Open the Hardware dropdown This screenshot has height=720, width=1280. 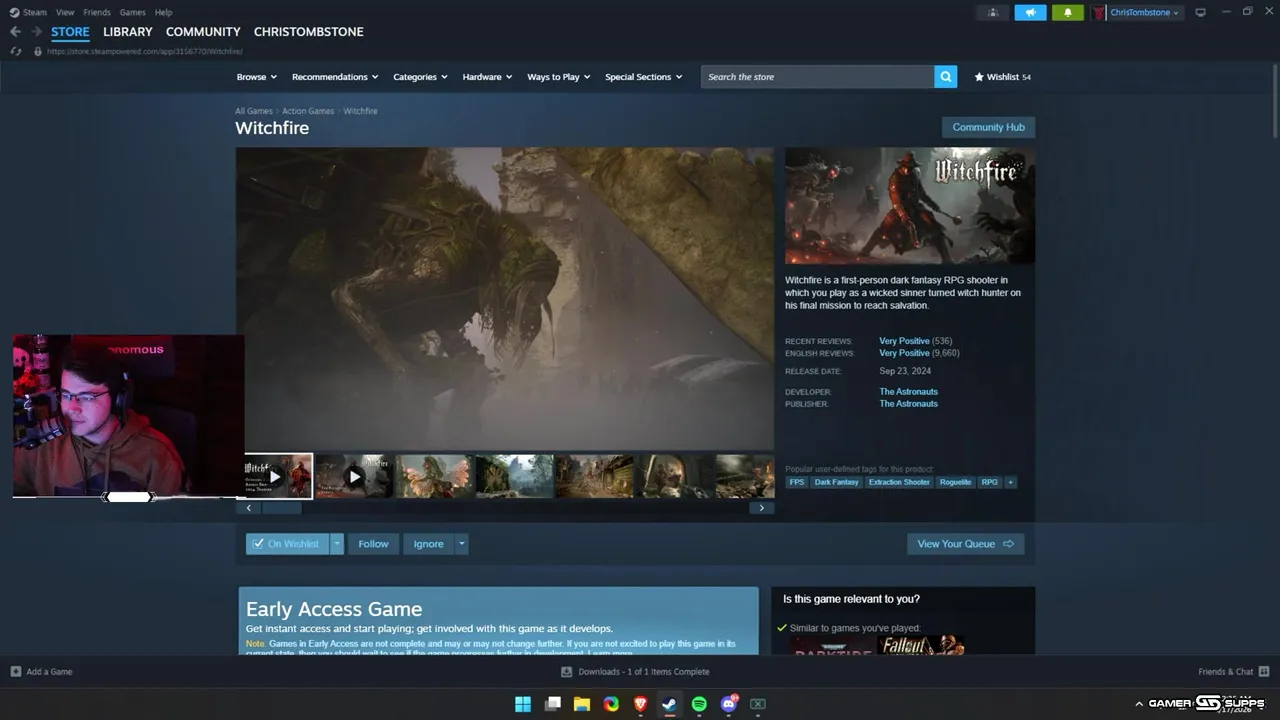point(487,77)
